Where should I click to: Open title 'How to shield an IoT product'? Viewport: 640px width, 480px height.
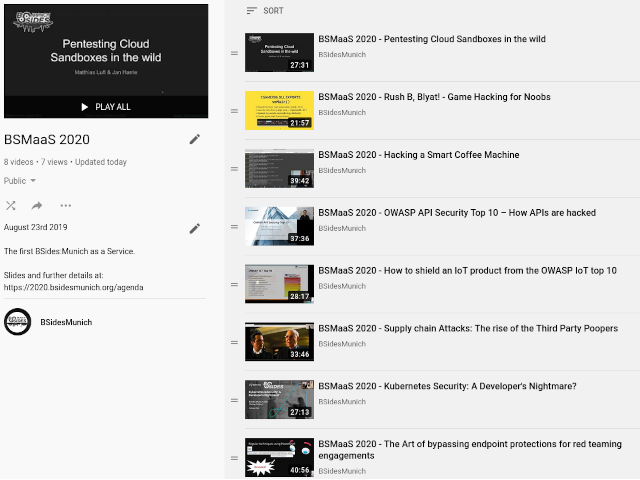pos(467,271)
